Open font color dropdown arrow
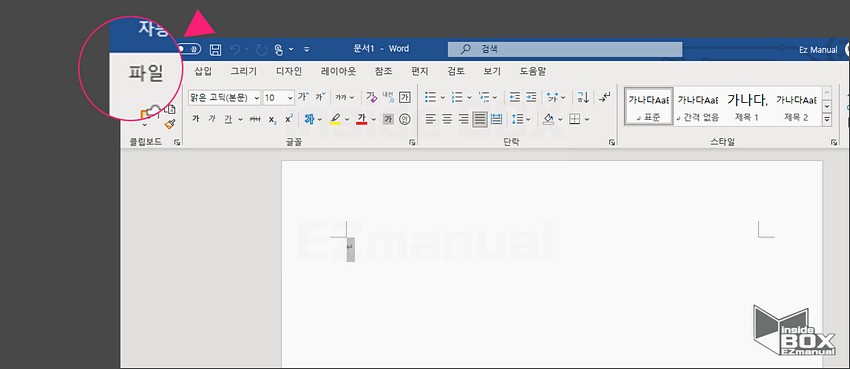The image size is (850, 369). pyautogui.click(x=374, y=119)
